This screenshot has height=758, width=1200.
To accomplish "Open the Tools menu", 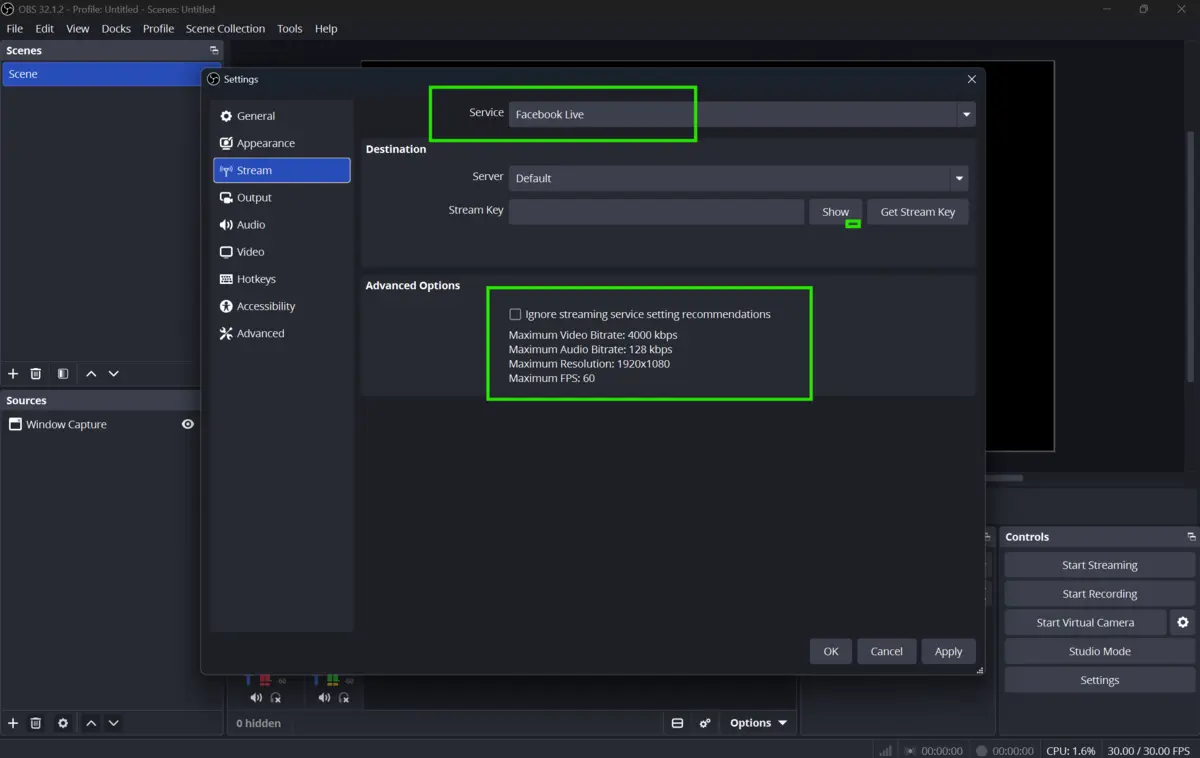I will tap(290, 28).
